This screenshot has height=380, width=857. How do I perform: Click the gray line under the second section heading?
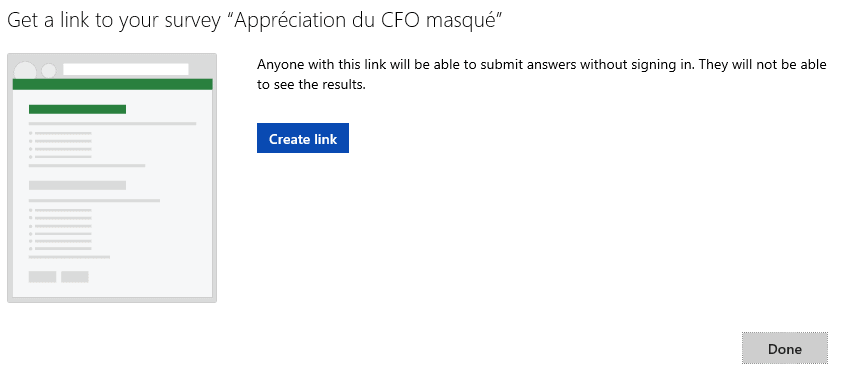95,201
